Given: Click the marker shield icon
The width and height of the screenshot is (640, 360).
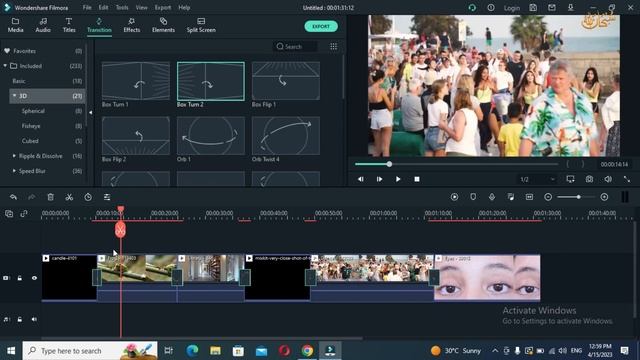Looking at the screenshot, I should (x=473, y=197).
